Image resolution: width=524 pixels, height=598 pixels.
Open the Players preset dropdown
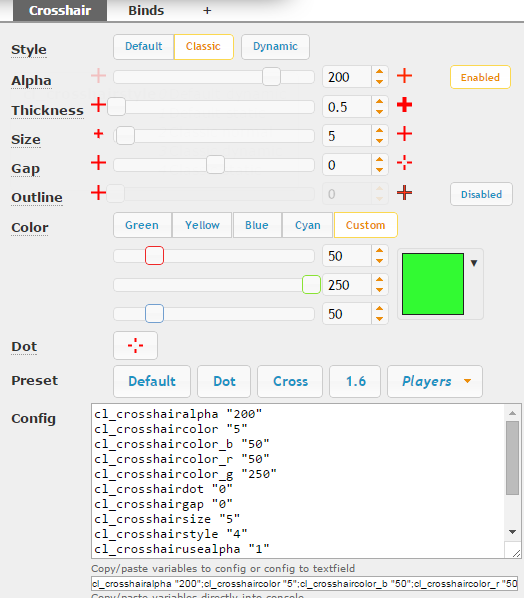point(435,381)
